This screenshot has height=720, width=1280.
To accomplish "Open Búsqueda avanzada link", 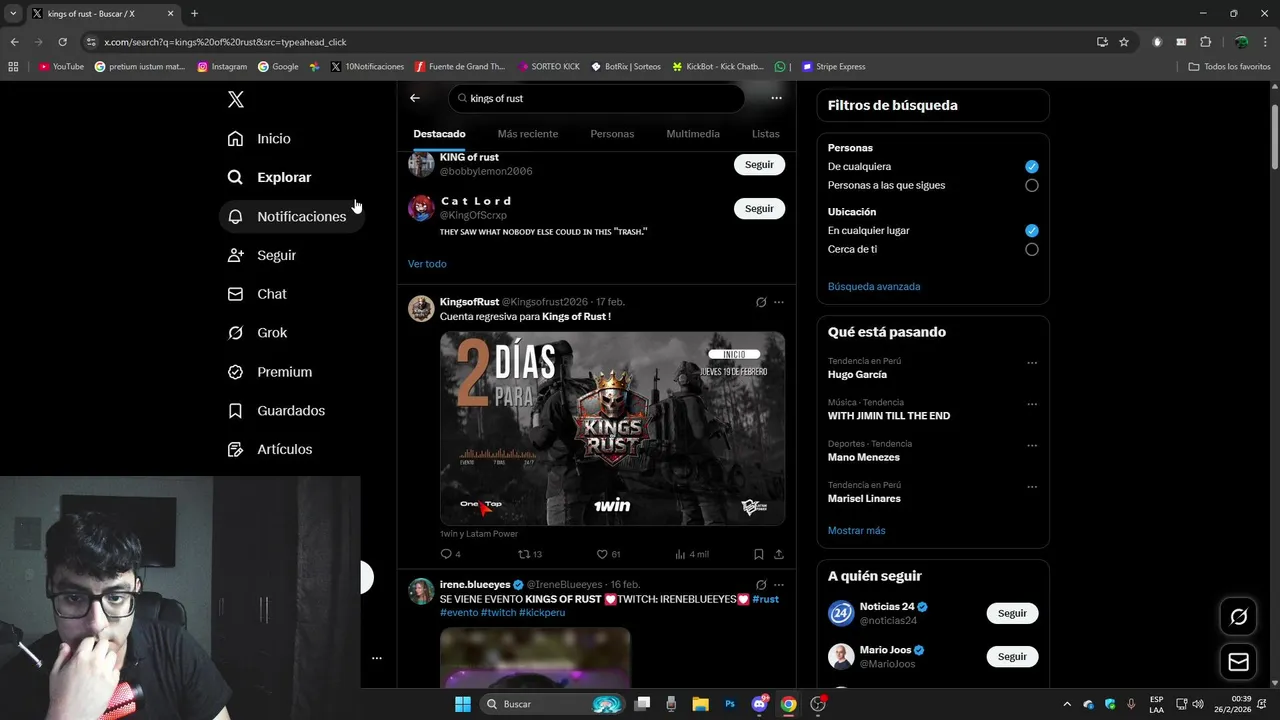I will point(874,287).
